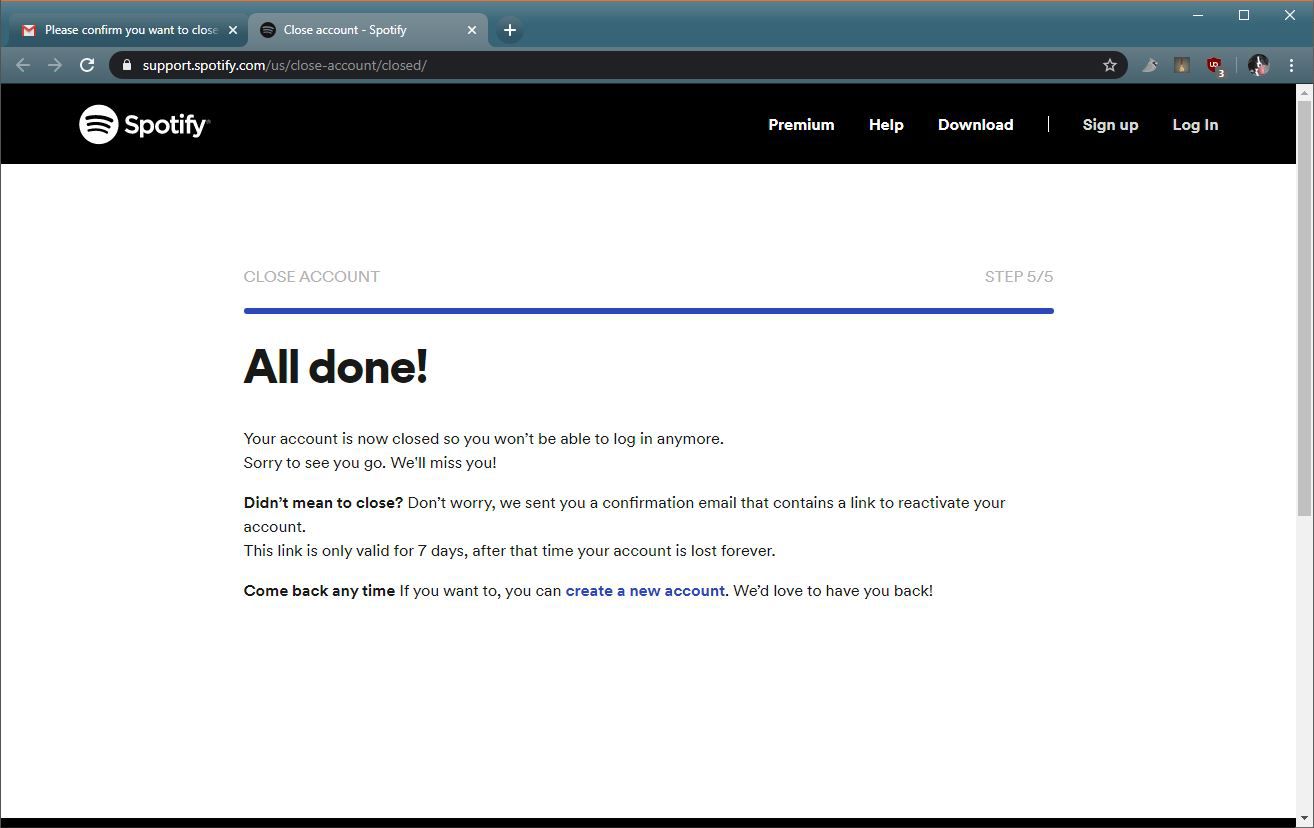Screen dimensions: 1314x828
Task: Click the All done! heading
Action: tap(336, 366)
